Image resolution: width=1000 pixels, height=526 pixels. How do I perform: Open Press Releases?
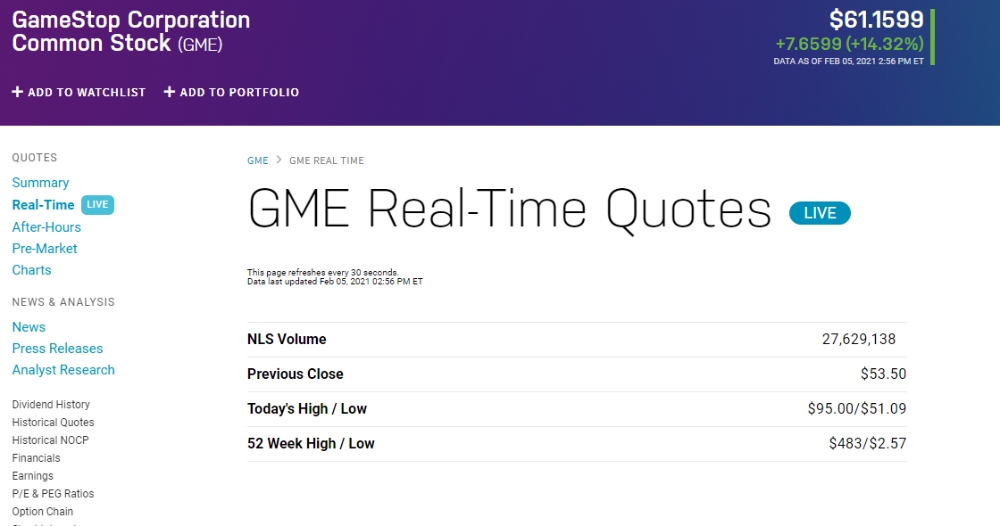57,349
